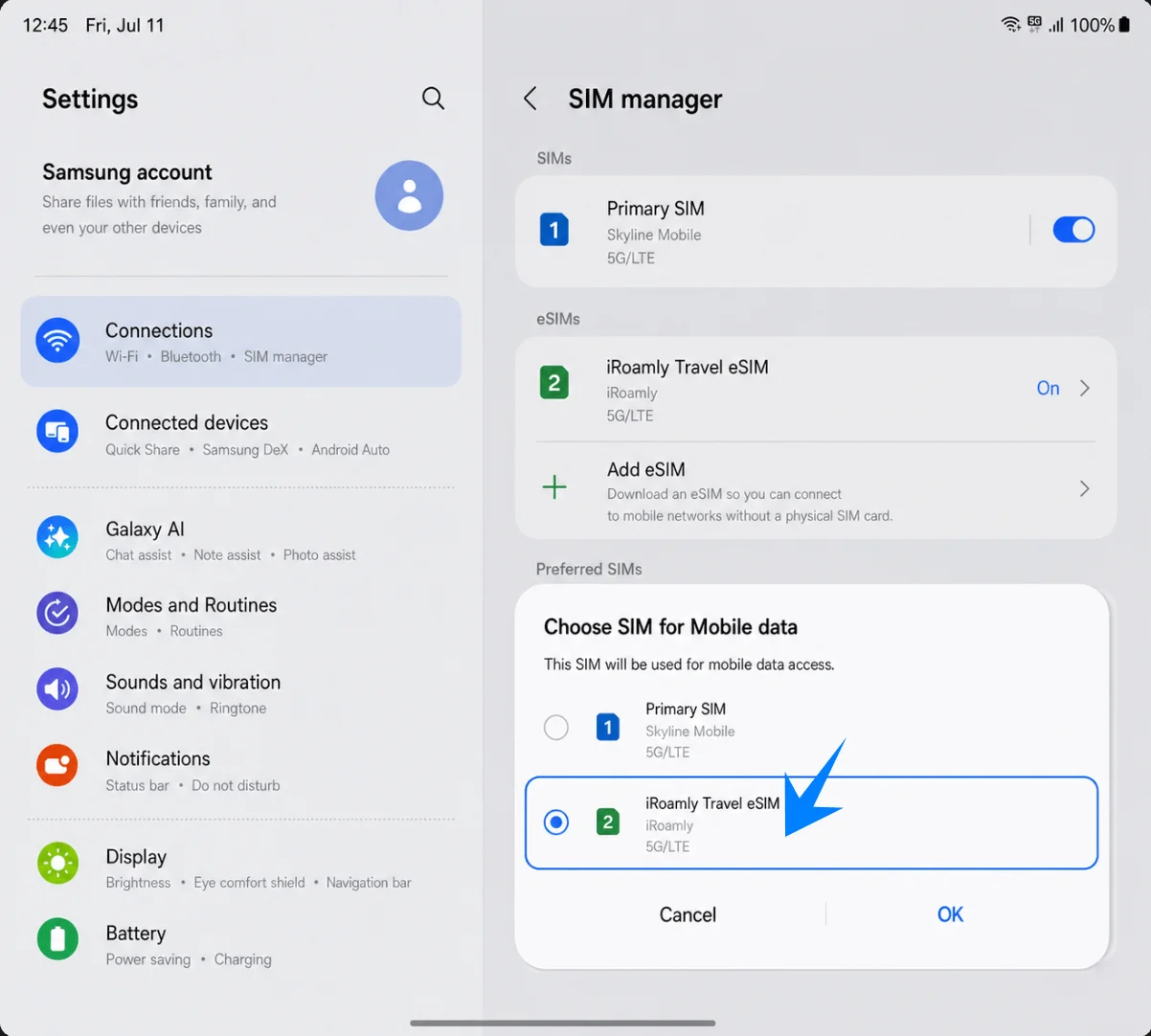The width and height of the screenshot is (1151, 1036).
Task: Tap the SIM 2 badge in eSIMs card
Action: [553, 383]
